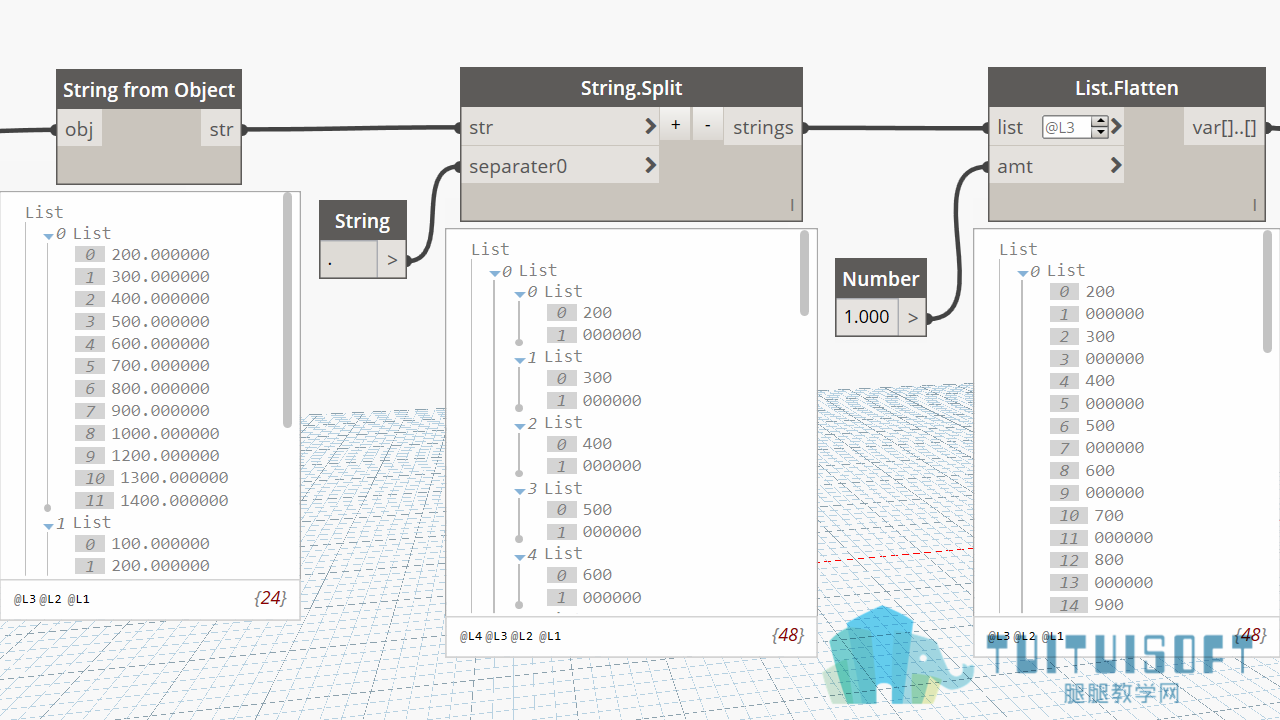Click the String from Object node title
This screenshot has width=1280, height=720.
tap(149, 90)
